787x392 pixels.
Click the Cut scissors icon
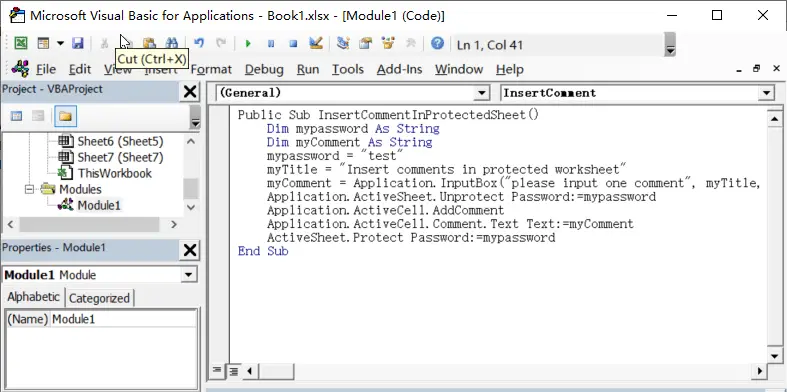point(104,43)
